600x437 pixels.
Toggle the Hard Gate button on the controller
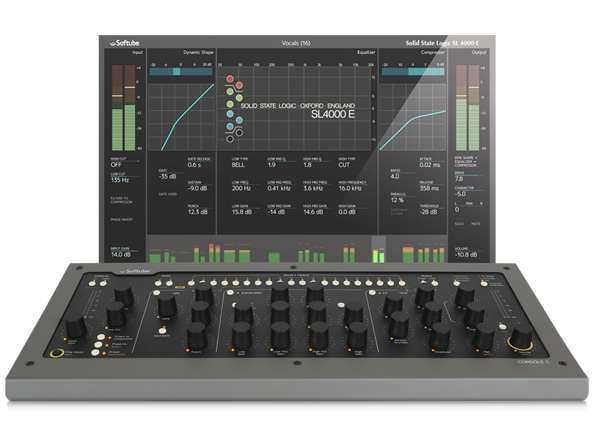tap(163, 330)
